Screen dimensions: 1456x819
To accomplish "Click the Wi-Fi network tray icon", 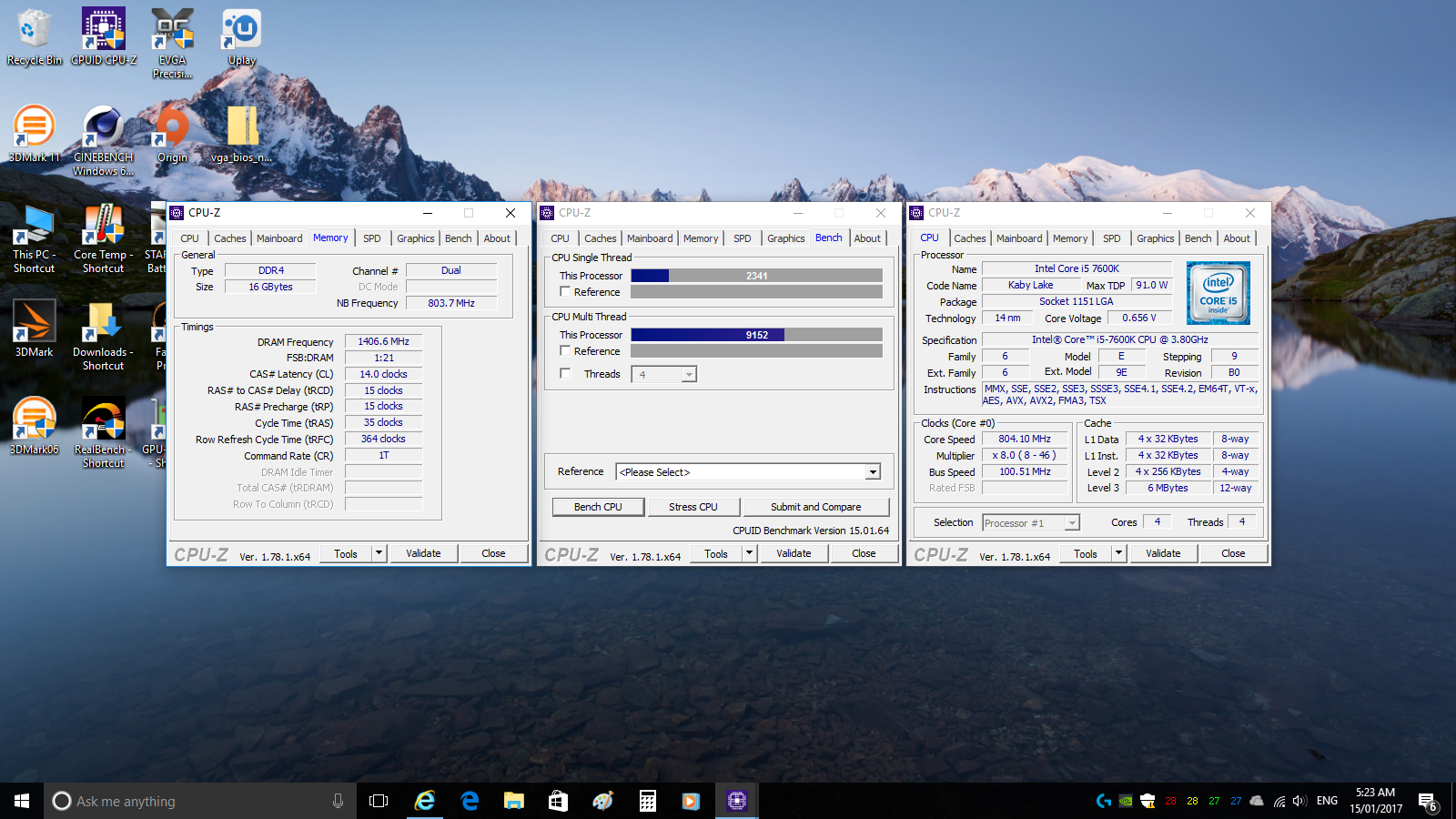I will click(1279, 801).
